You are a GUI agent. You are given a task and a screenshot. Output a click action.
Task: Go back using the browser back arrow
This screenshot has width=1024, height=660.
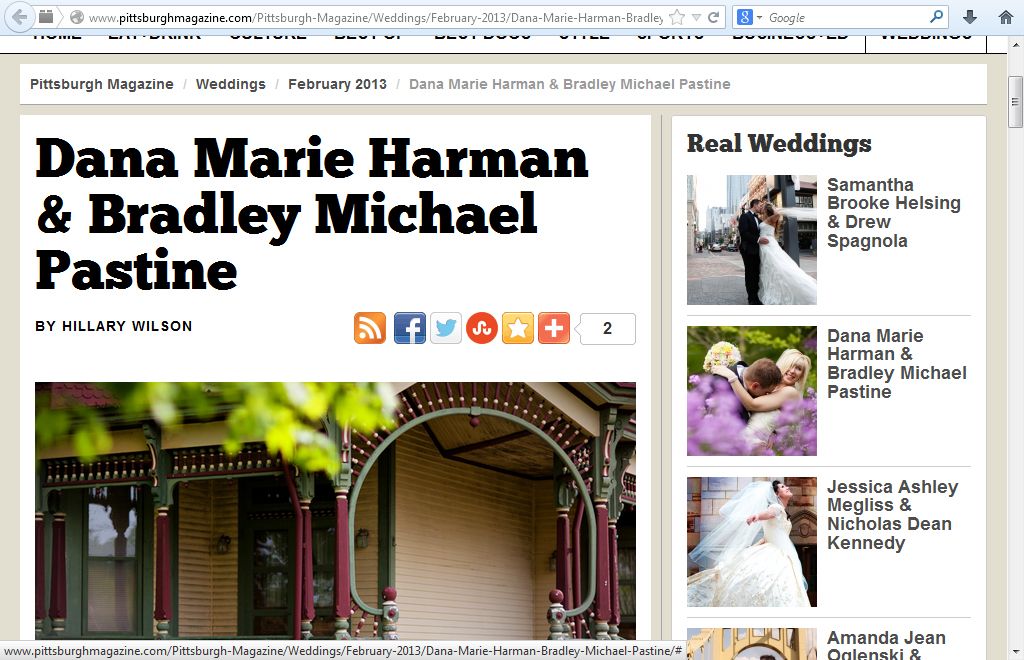[x=20, y=17]
